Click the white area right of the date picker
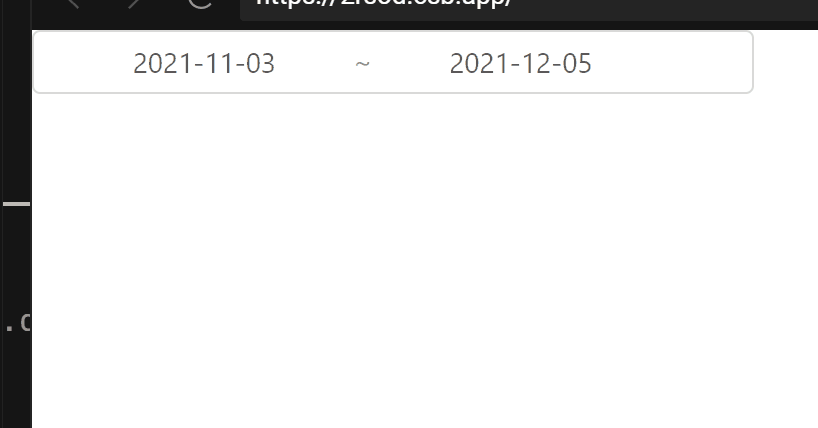The height and width of the screenshot is (428, 818). 786,63
